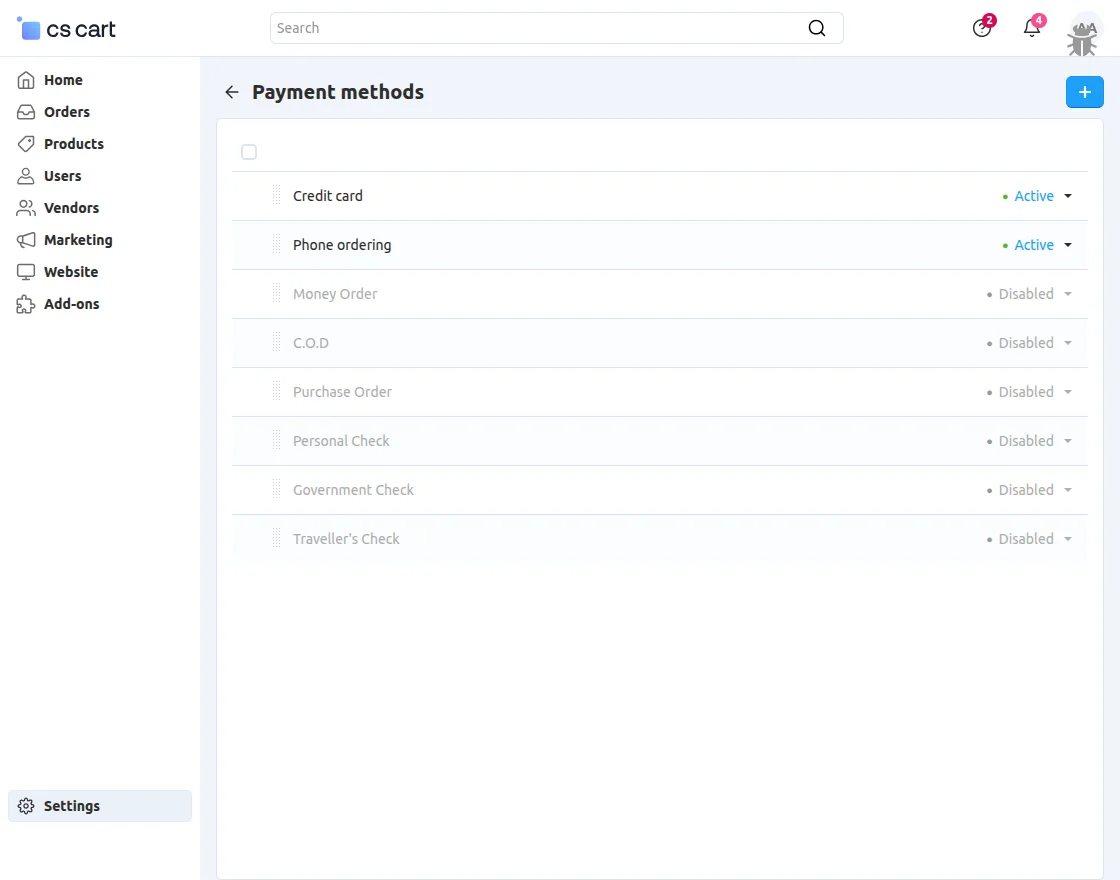Go to the Add-ons sidebar menu
Image resolution: width=1120 pixels, height=880 pixels.
71,304
